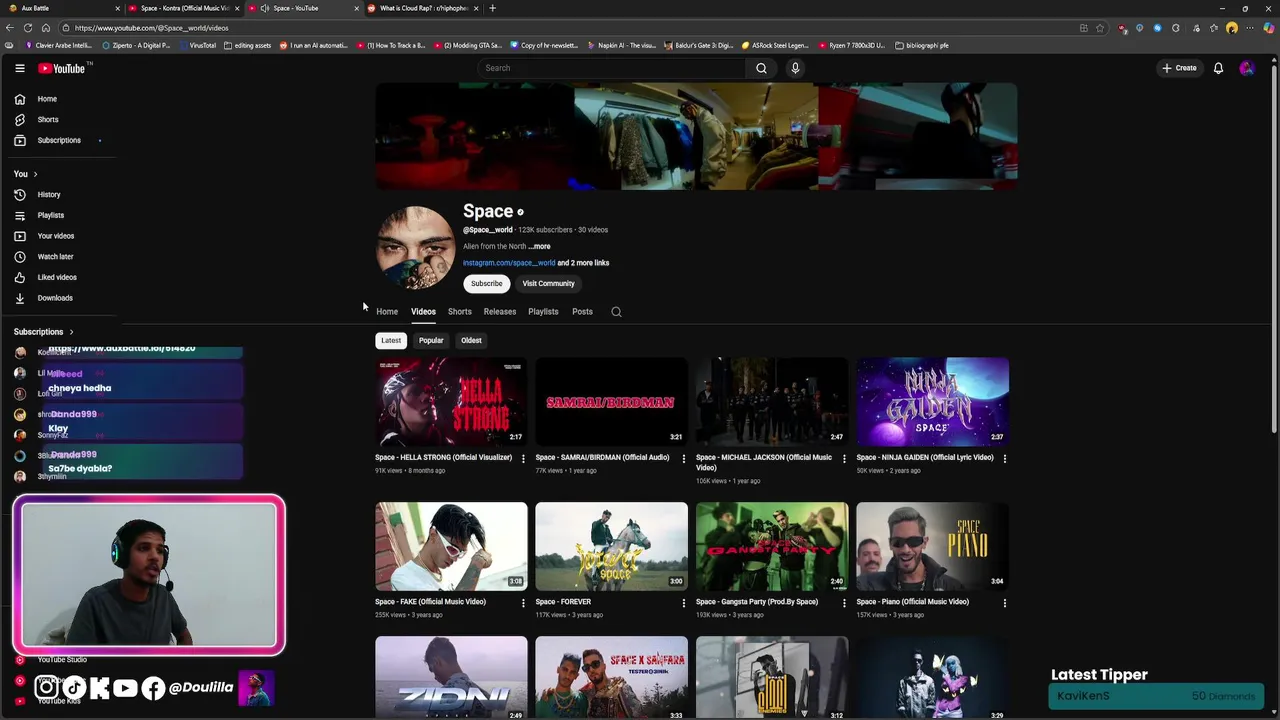Open the channel Playlists tab

(x=543, y=312)
